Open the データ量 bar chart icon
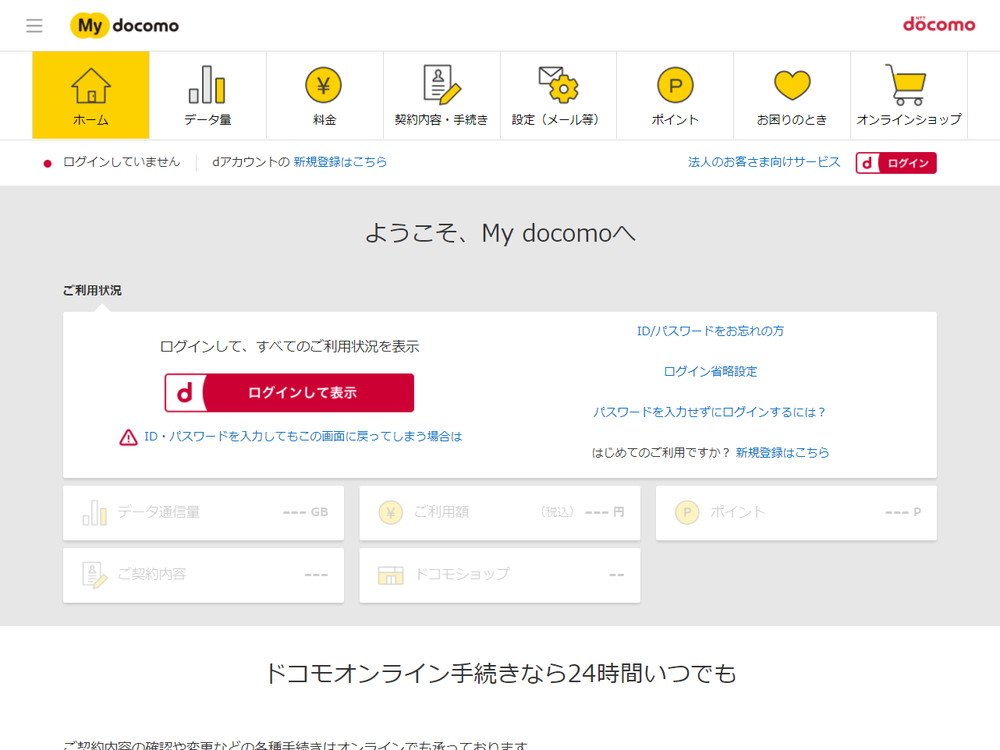The width and height of the screenshot is (1000, 750). pyautogui.click(x=207, y=84)
